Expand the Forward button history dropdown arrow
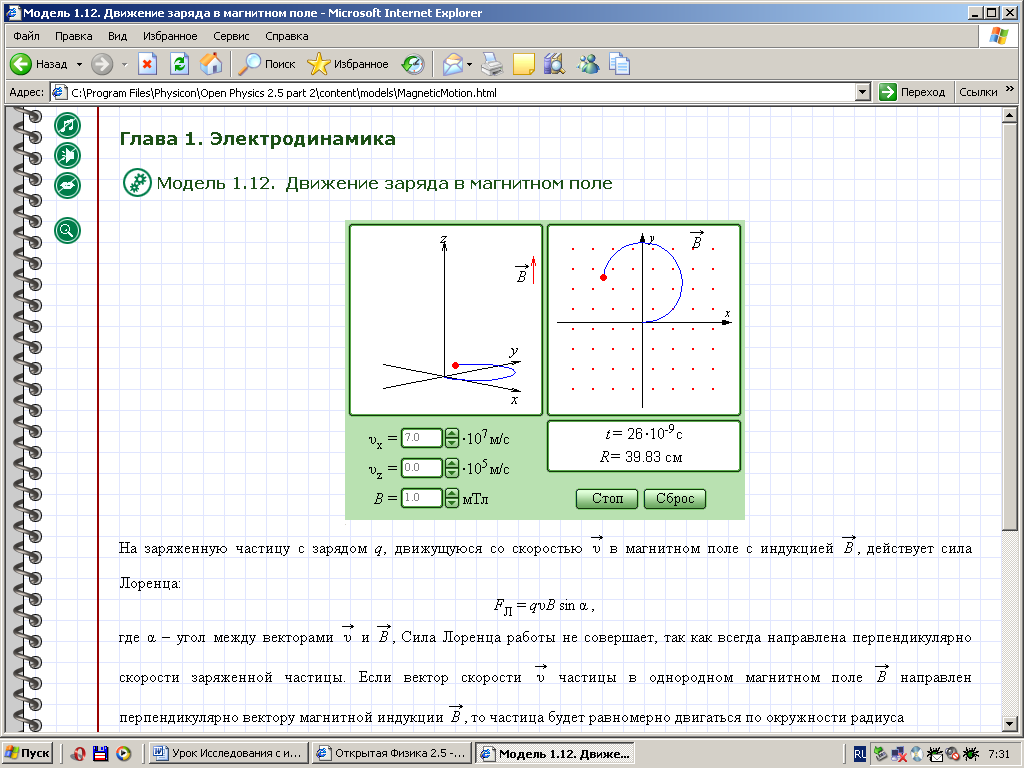 tap(124, 65)
